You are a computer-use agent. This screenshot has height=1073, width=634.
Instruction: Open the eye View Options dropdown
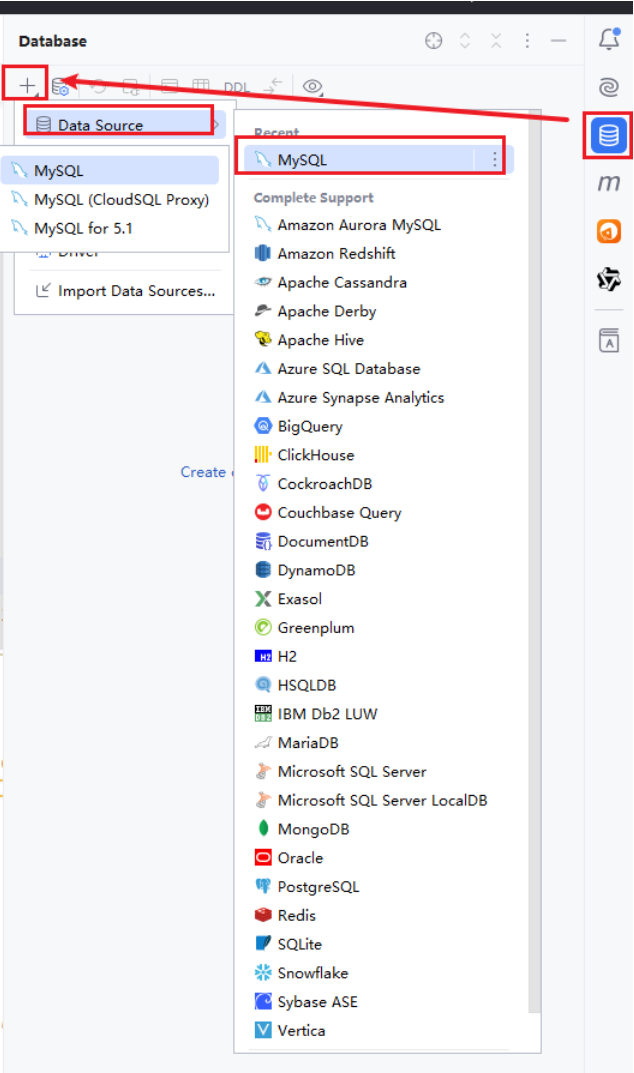[x=313, y=86]
